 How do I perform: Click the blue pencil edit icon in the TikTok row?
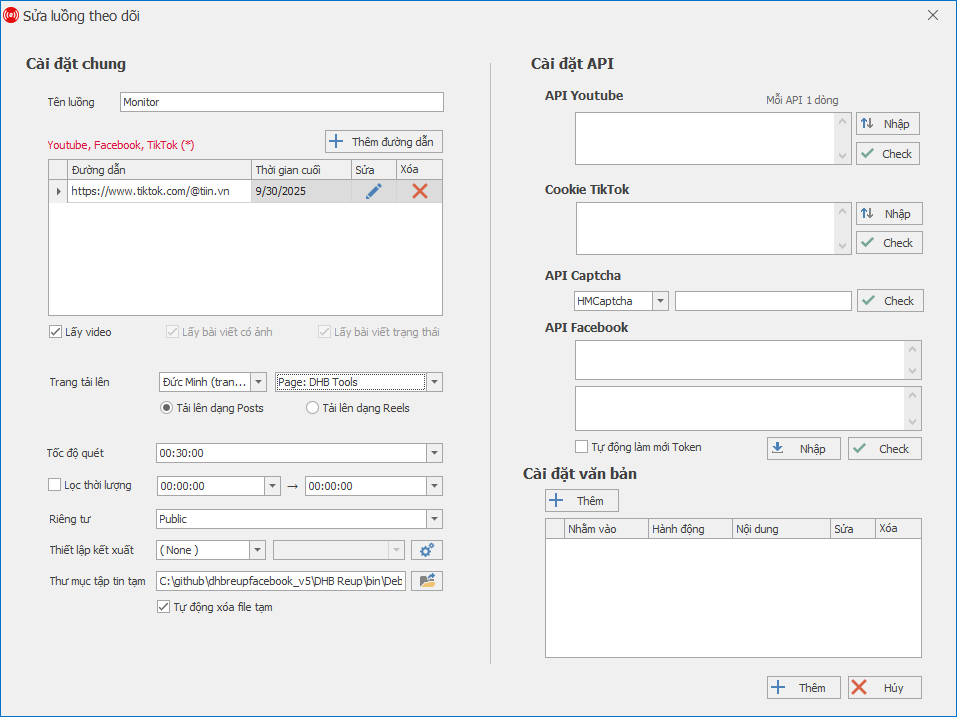[374, 191]
